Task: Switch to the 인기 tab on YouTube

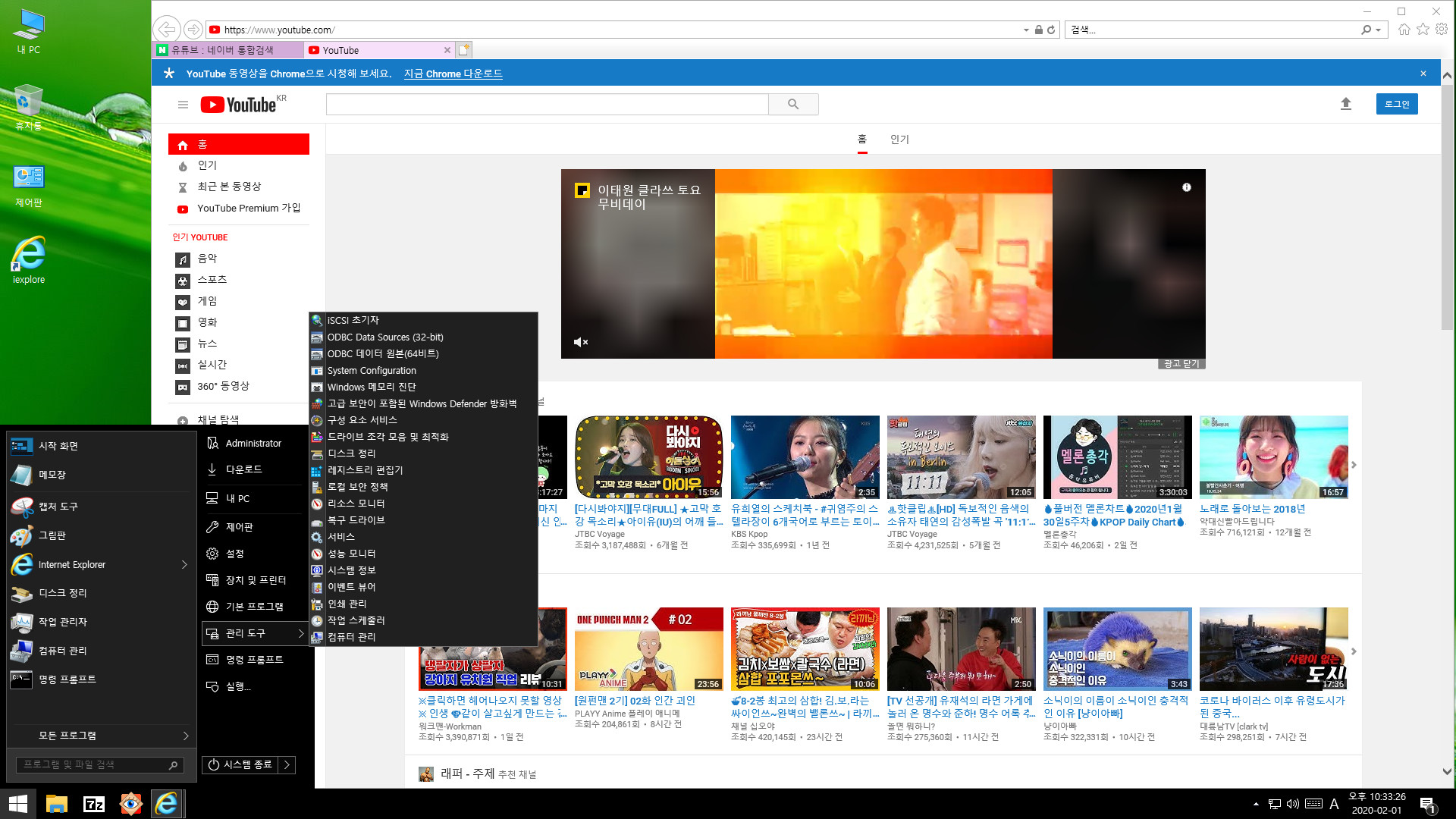Action: pyautogui.click(x=899, y=140)
